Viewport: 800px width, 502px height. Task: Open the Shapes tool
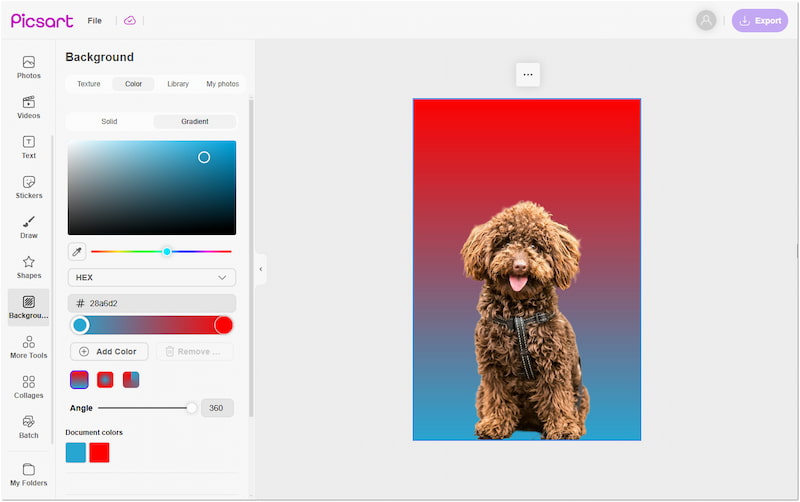pos(29,267)
